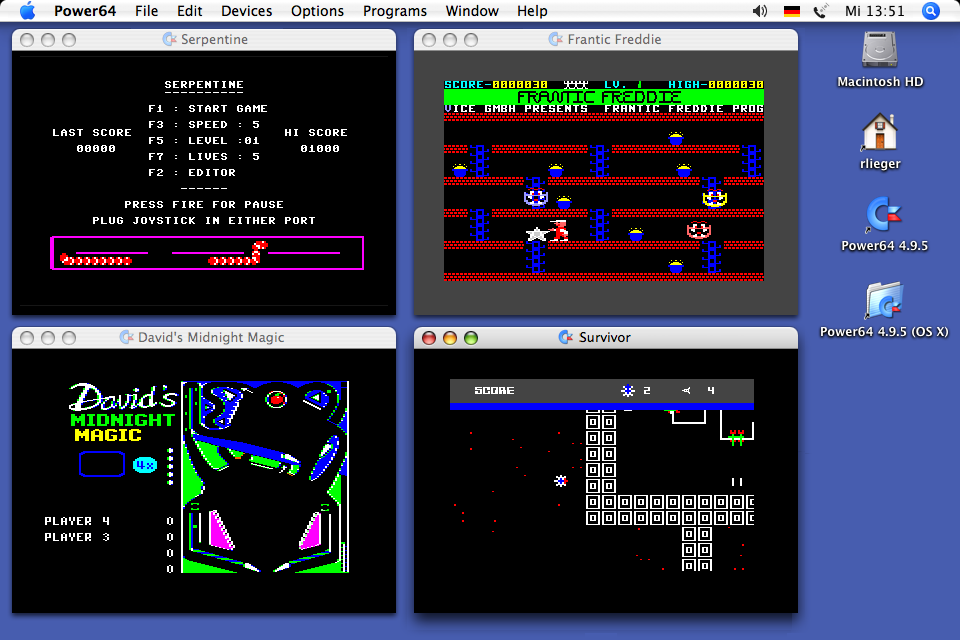The image size is (960, 640).
Task: Open the Edit menu
Action: click(x=190, y=11)
